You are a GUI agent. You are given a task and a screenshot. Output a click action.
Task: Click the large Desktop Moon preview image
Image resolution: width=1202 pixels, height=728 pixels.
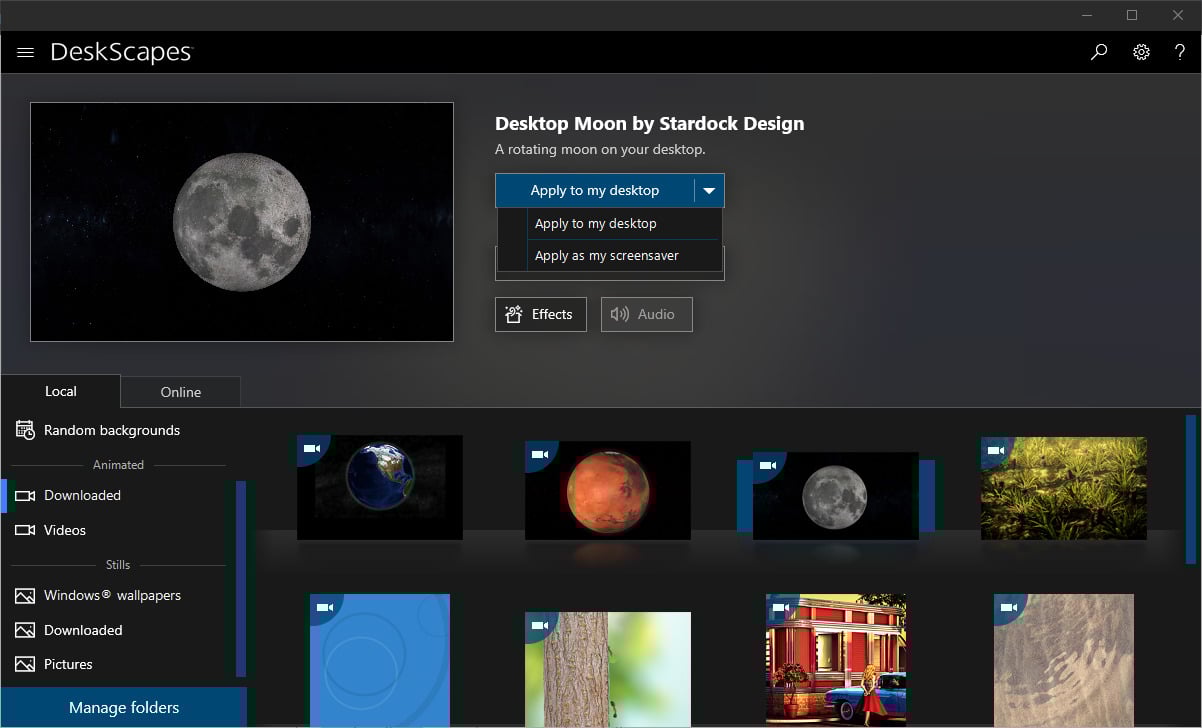click(x=242, y=222)
